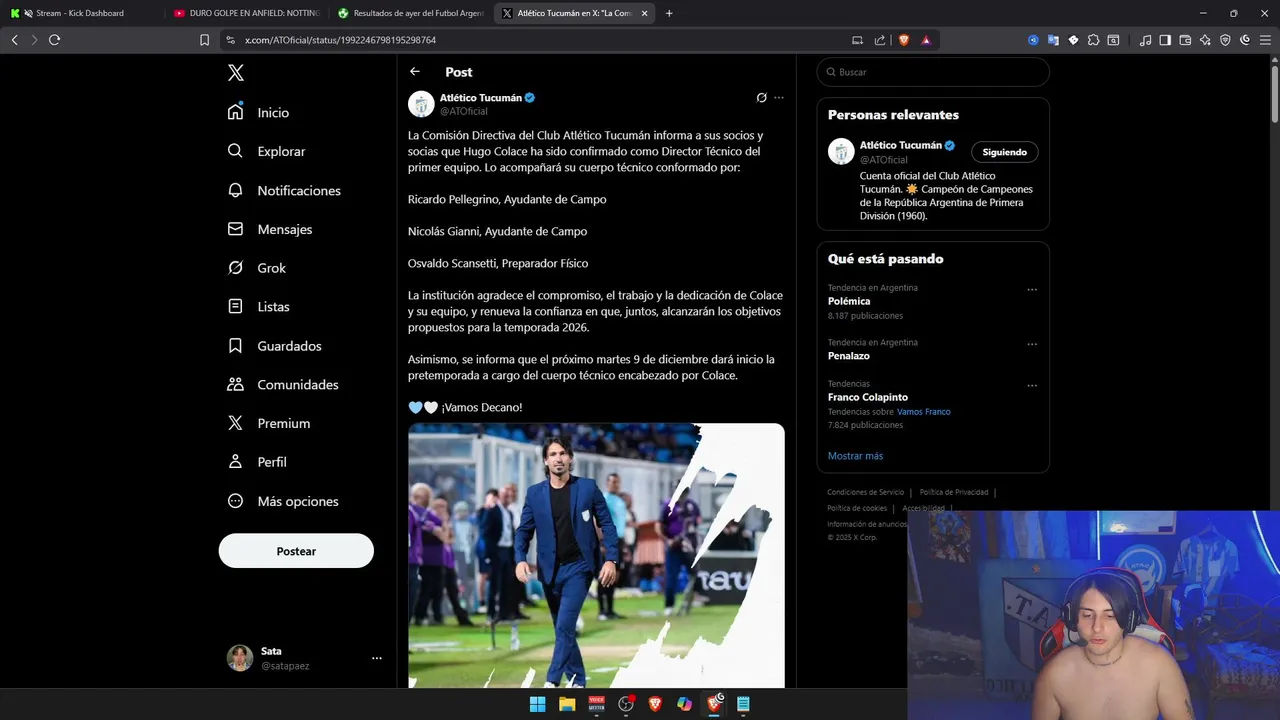
Task: Open the Franco Colapinto trend
Action: pyautogui.click(x=868, y=397)
